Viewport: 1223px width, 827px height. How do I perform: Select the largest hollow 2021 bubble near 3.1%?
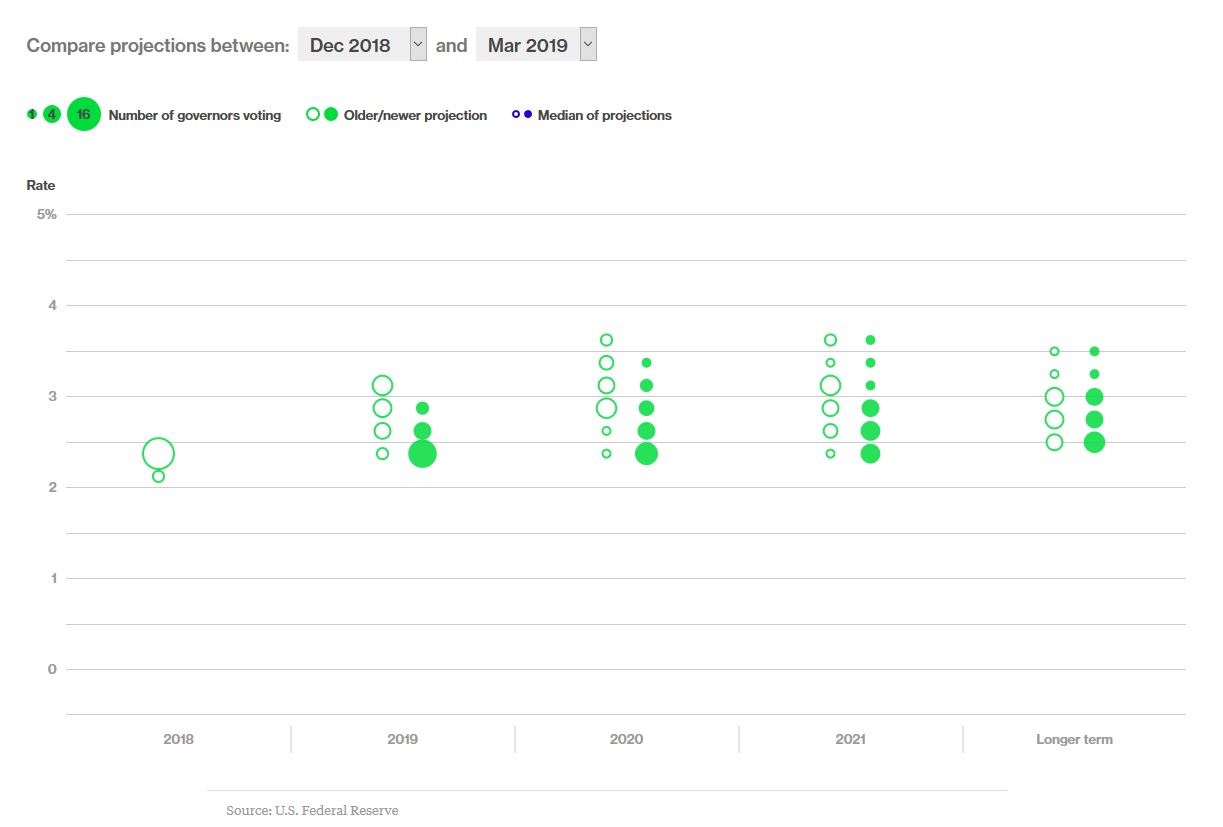click(x=830, y=385)
